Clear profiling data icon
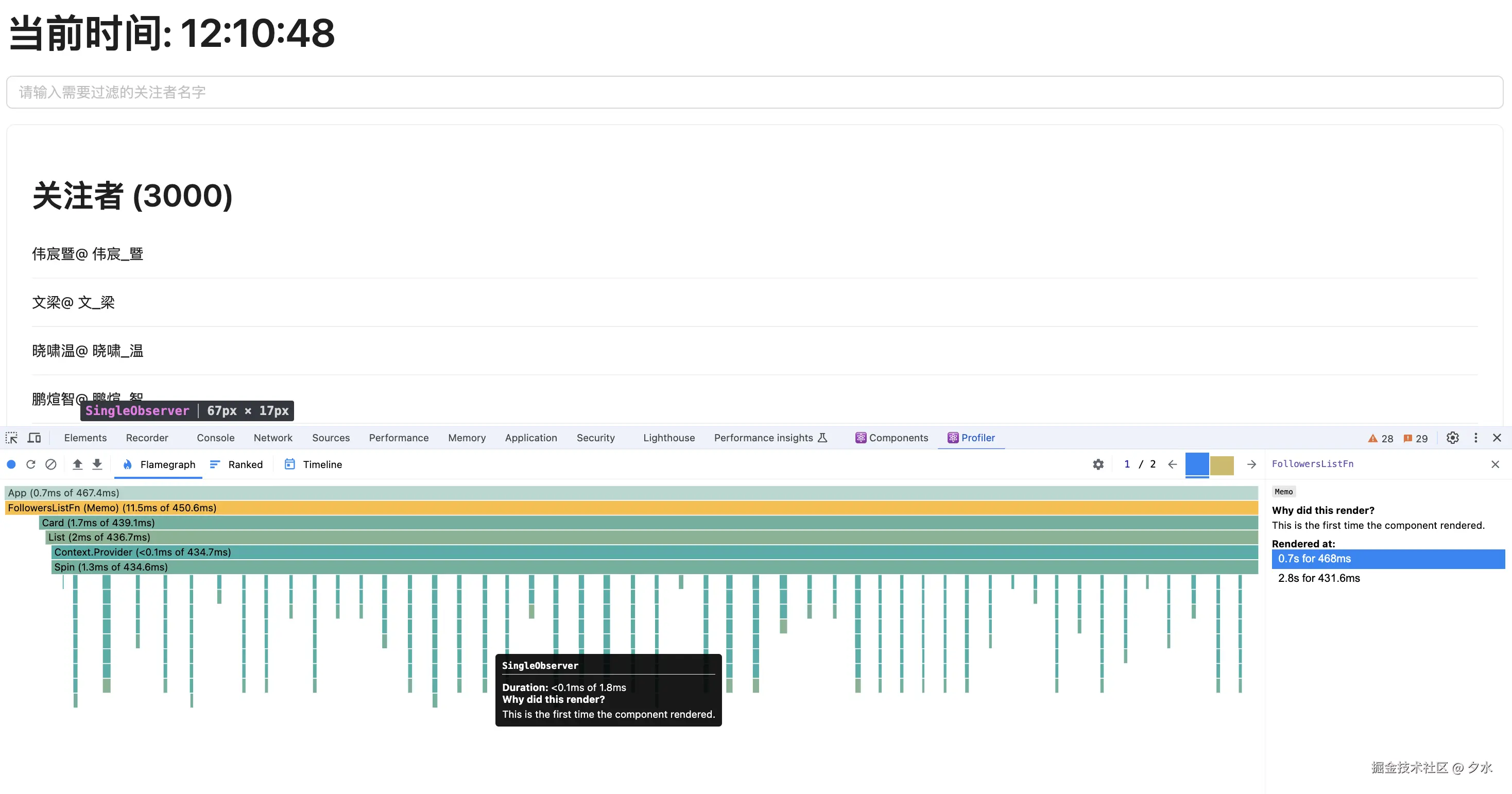Image resolution: width=1512 pixels, height=794 pixels. [51, 464]
